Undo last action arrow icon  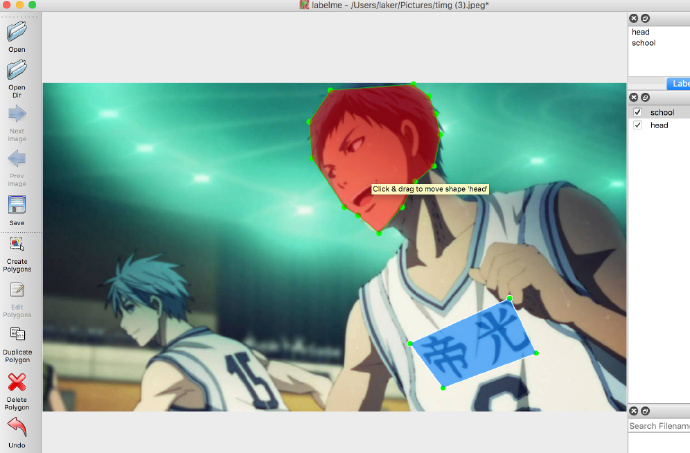tap(17, 433)
